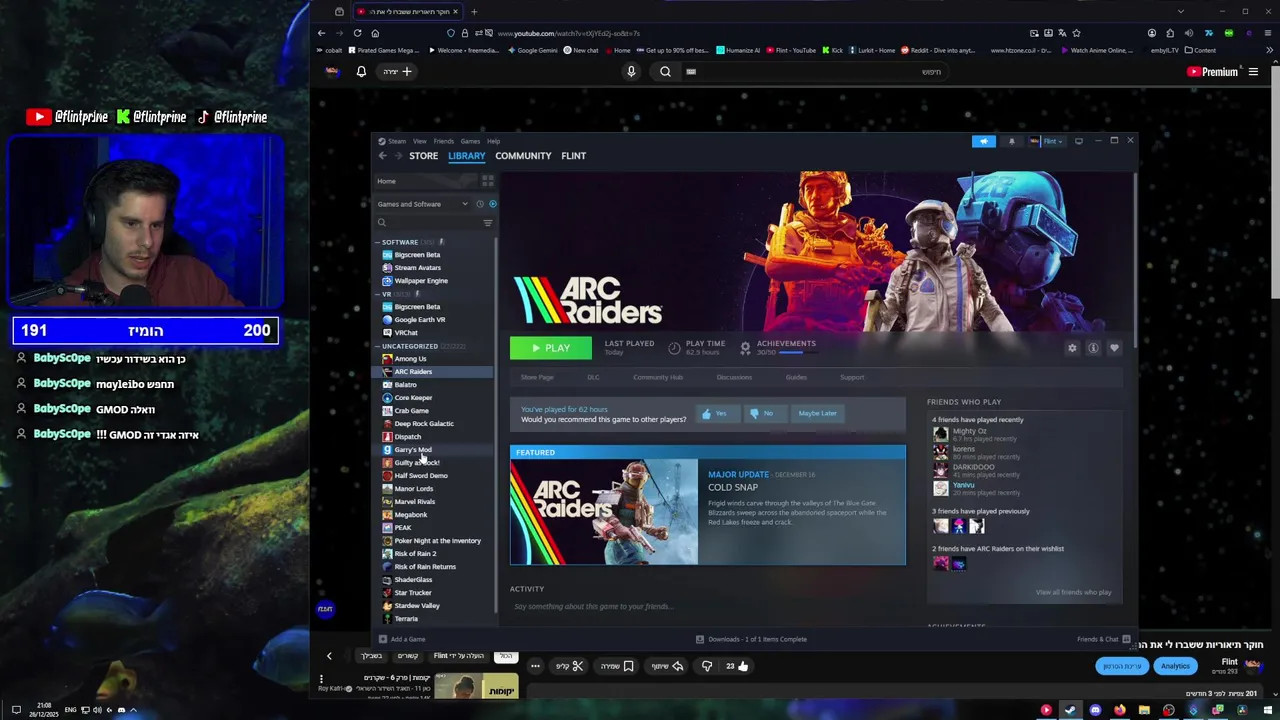The width and height of the screenshot is (1280, 720).
Task: Click the Steam library search field
Action: (x=426, y=223)
